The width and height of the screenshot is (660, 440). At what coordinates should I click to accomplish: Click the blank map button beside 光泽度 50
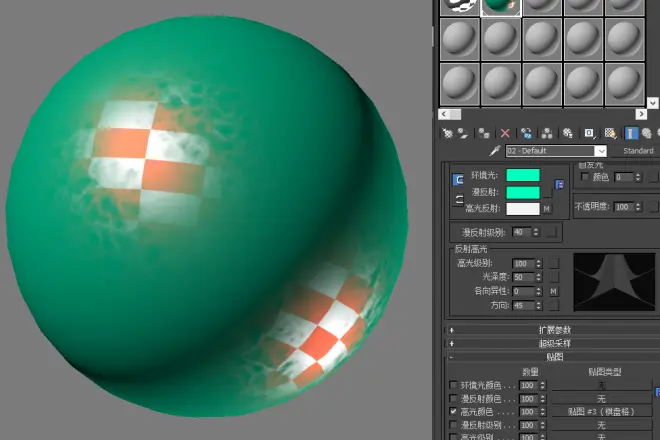554,277
